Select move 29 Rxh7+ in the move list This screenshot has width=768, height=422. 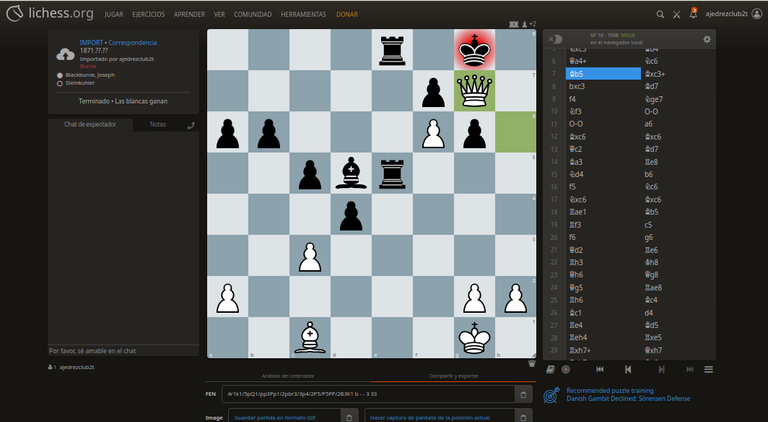[x=603, y=351]
